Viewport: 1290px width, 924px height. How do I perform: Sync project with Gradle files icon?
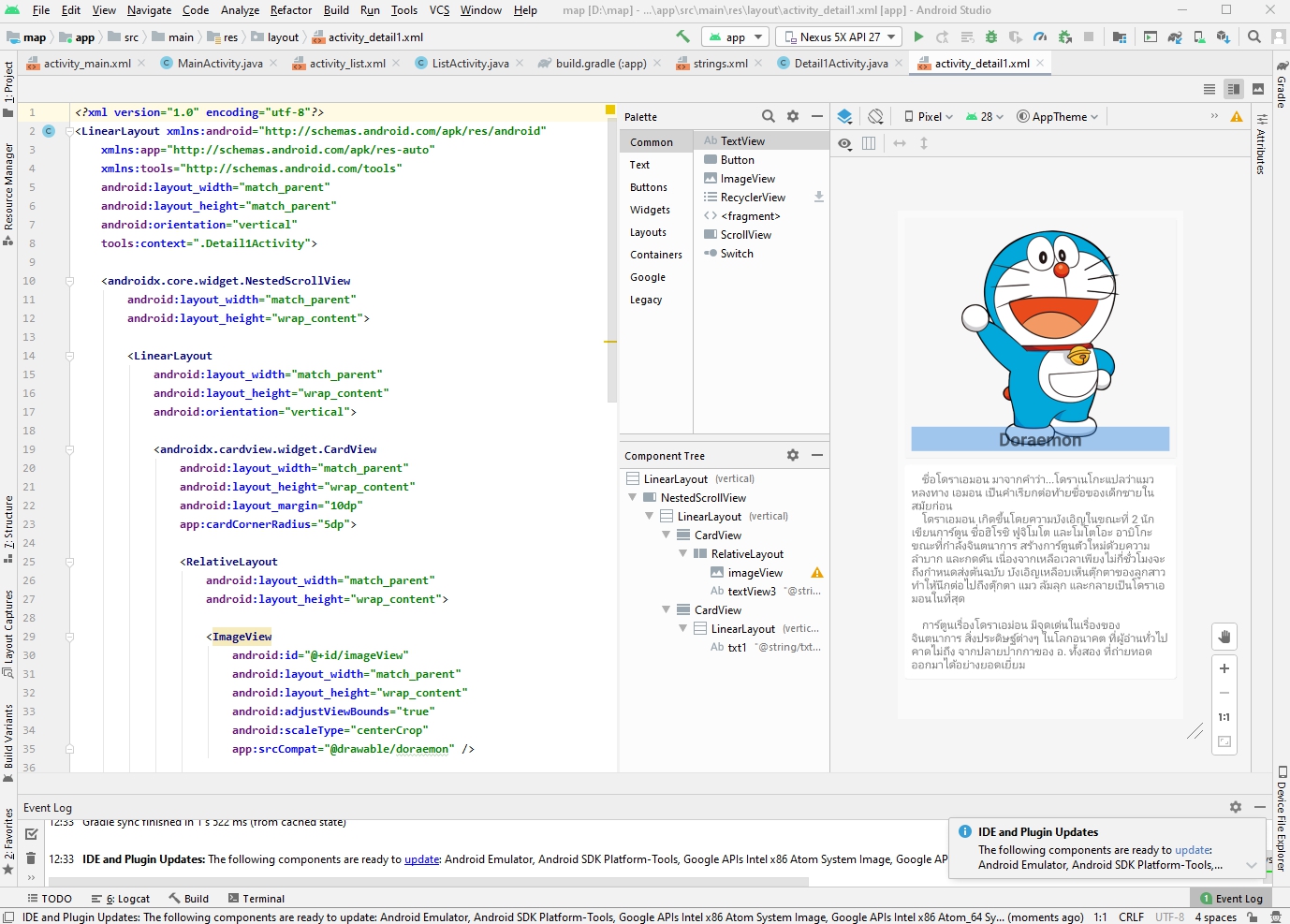pyautogui.click(x=1175, y=37)
